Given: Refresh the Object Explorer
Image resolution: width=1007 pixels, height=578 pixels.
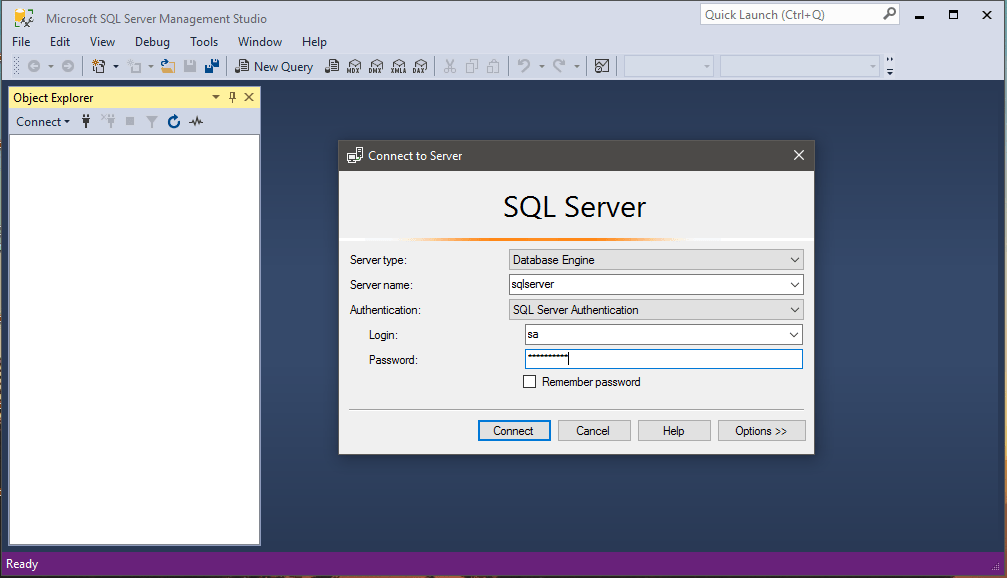Looking at the screenshot, I should [173, 121].
